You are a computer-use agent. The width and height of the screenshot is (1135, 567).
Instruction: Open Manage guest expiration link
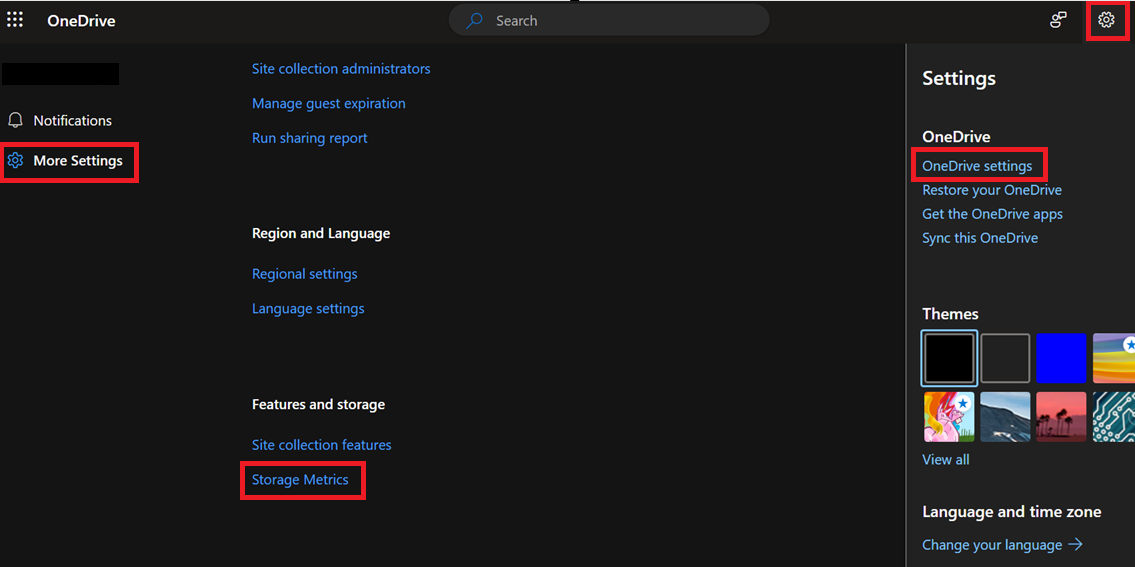tap(329, 104)
